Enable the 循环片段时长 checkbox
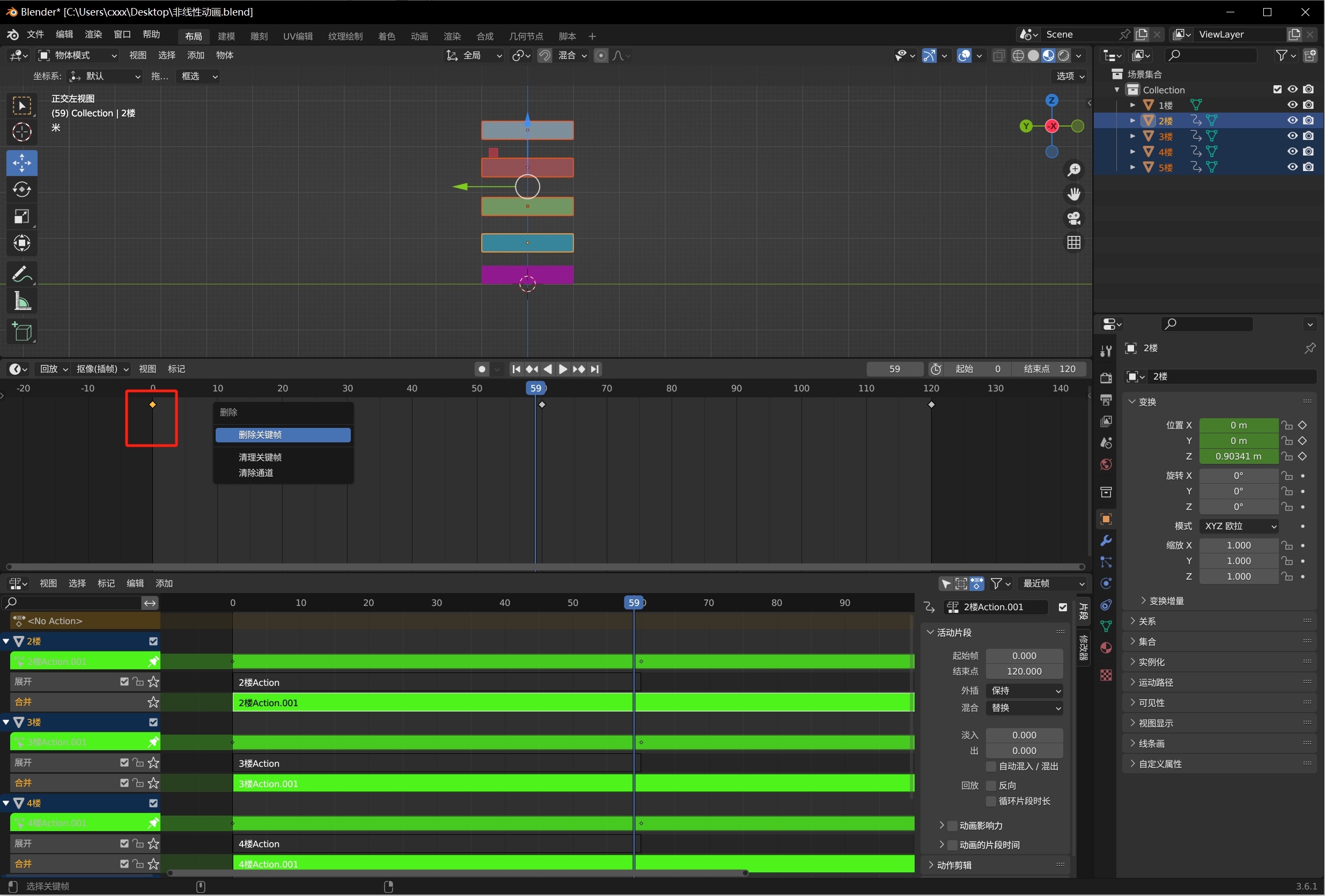Viewport: 1325px width, 896px height. [x=991, y=801]
